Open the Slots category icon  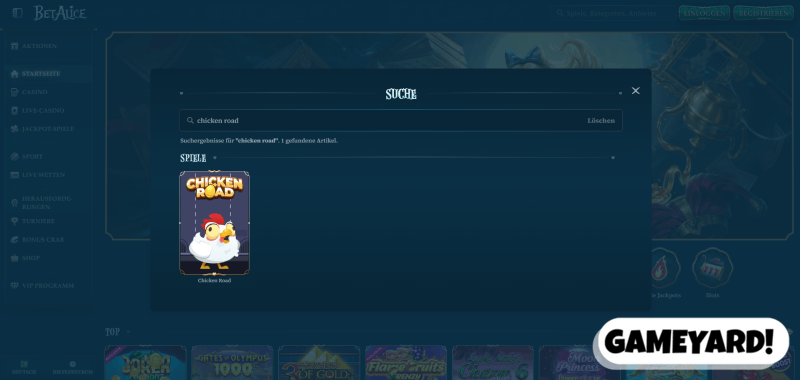pyautogui.click(x=712, y=269)
